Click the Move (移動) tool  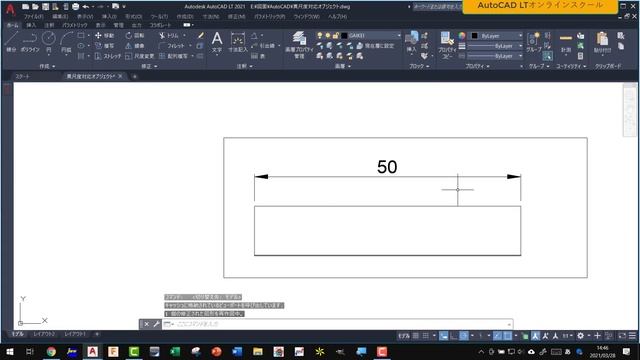pyautogui.click(x=104, y=36)
